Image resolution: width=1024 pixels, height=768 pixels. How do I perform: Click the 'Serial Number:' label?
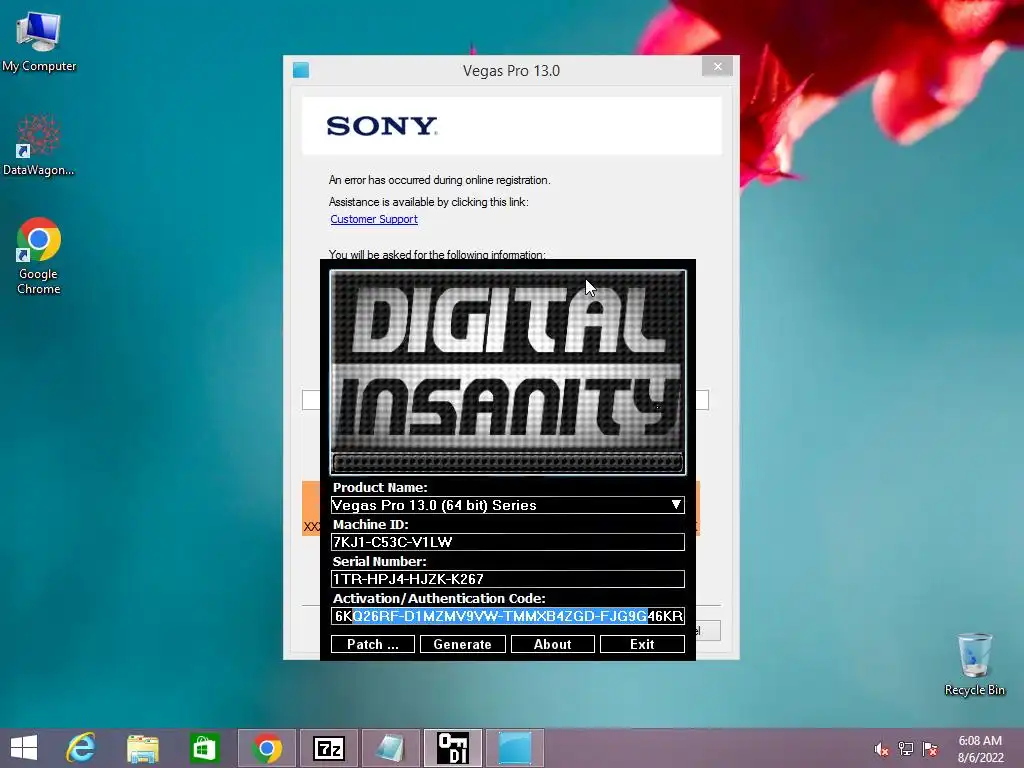click(379, 562)
